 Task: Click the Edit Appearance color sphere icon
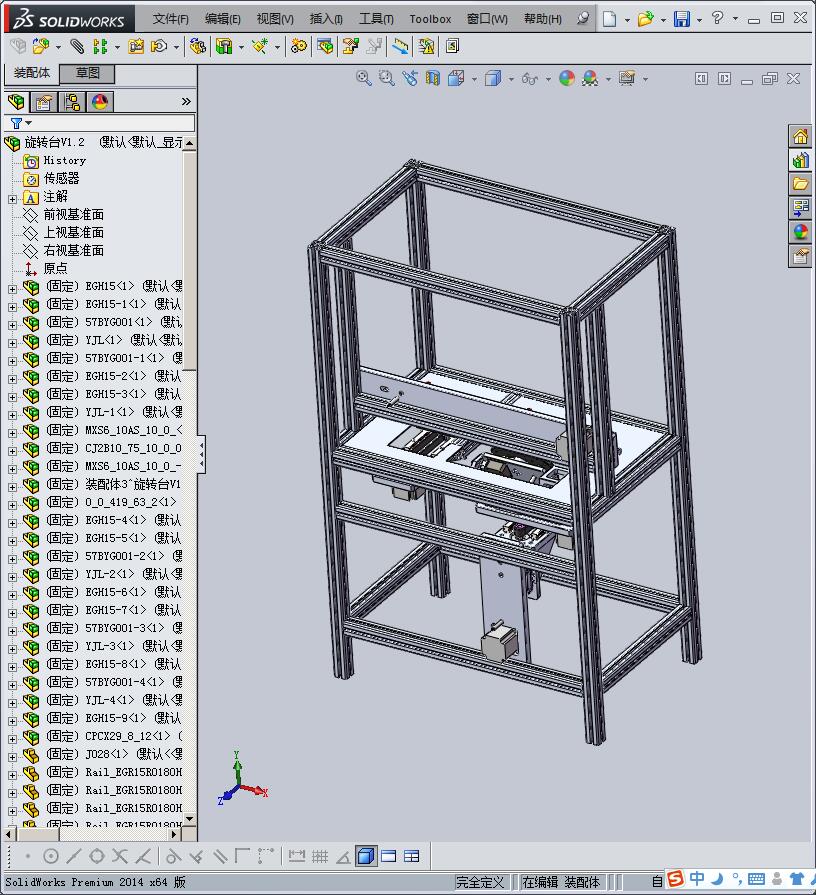(x=567, y=78)
